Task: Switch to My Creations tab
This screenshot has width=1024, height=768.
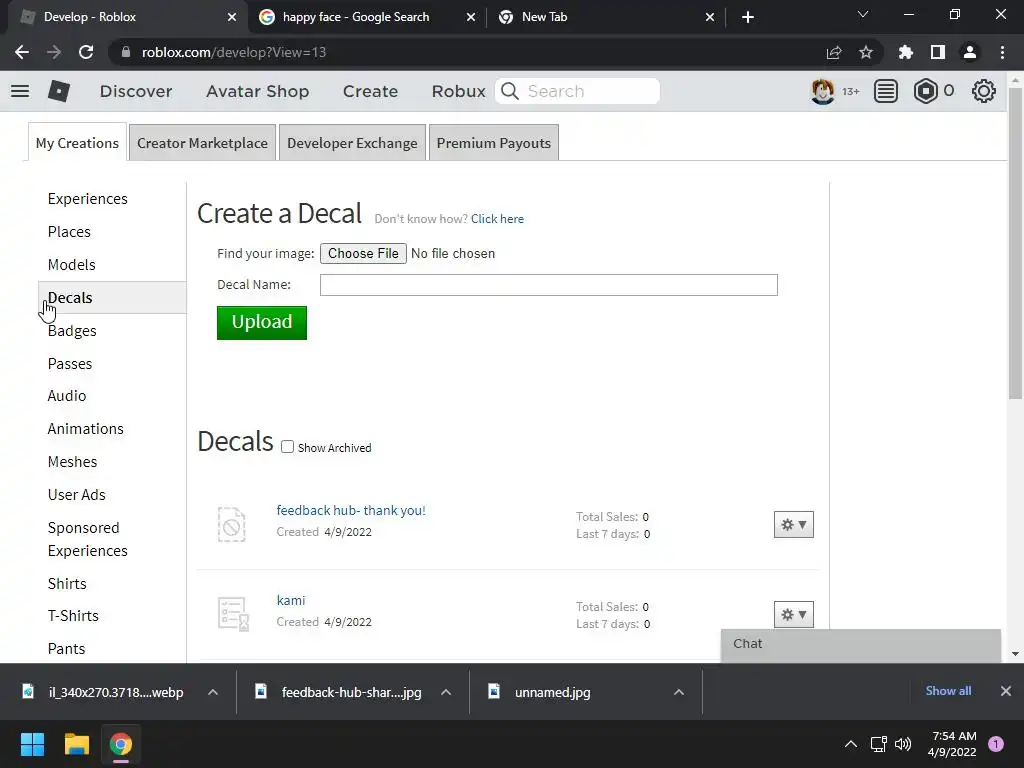Action: tap(77, 142)
